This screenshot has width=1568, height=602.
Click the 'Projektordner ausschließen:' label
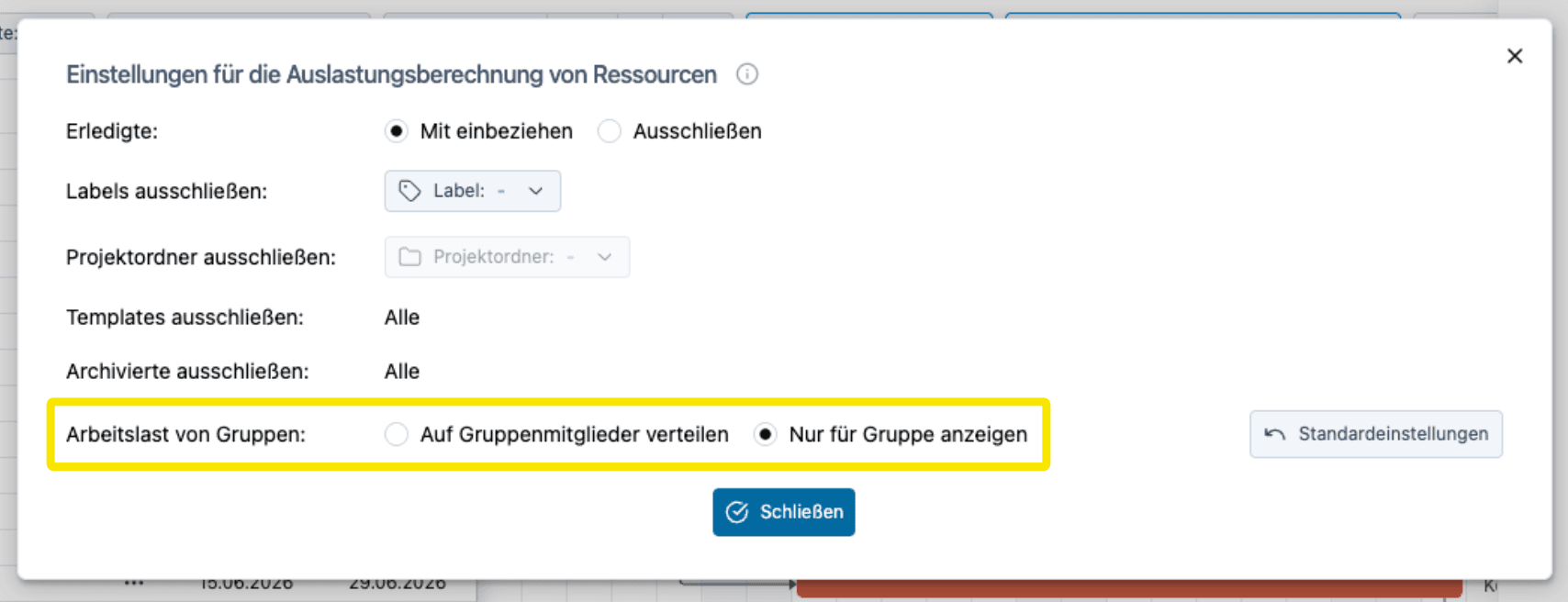tap(201, 258)
